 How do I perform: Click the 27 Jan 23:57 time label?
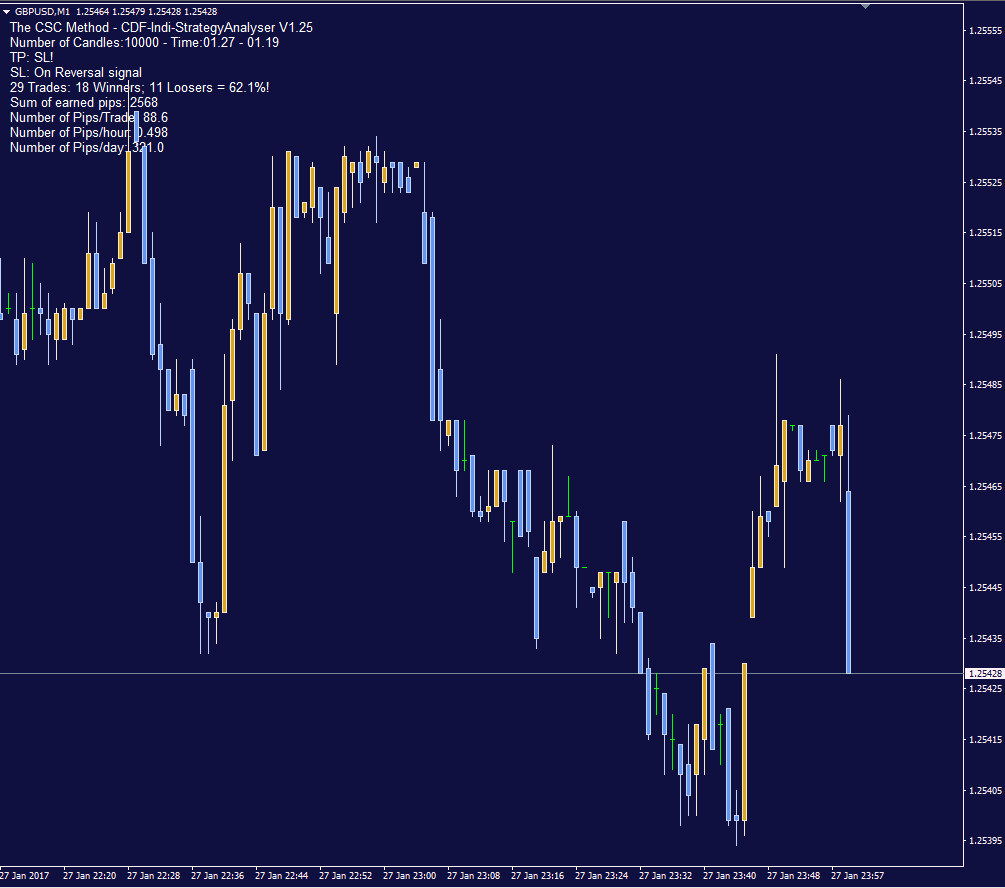point(857,875)
